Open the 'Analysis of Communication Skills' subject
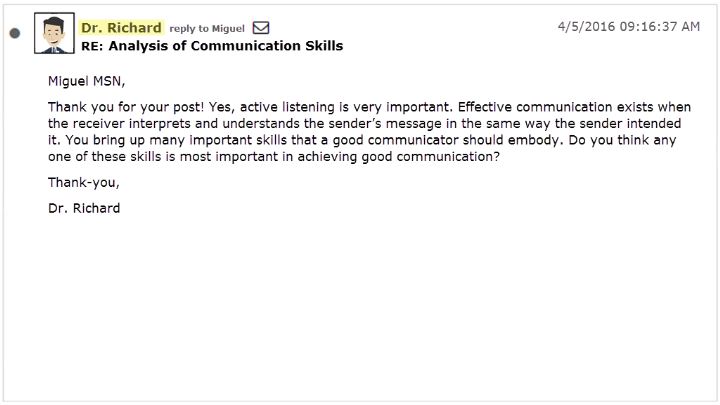Screen dimensions: 720x405 [x=226, y=46]
